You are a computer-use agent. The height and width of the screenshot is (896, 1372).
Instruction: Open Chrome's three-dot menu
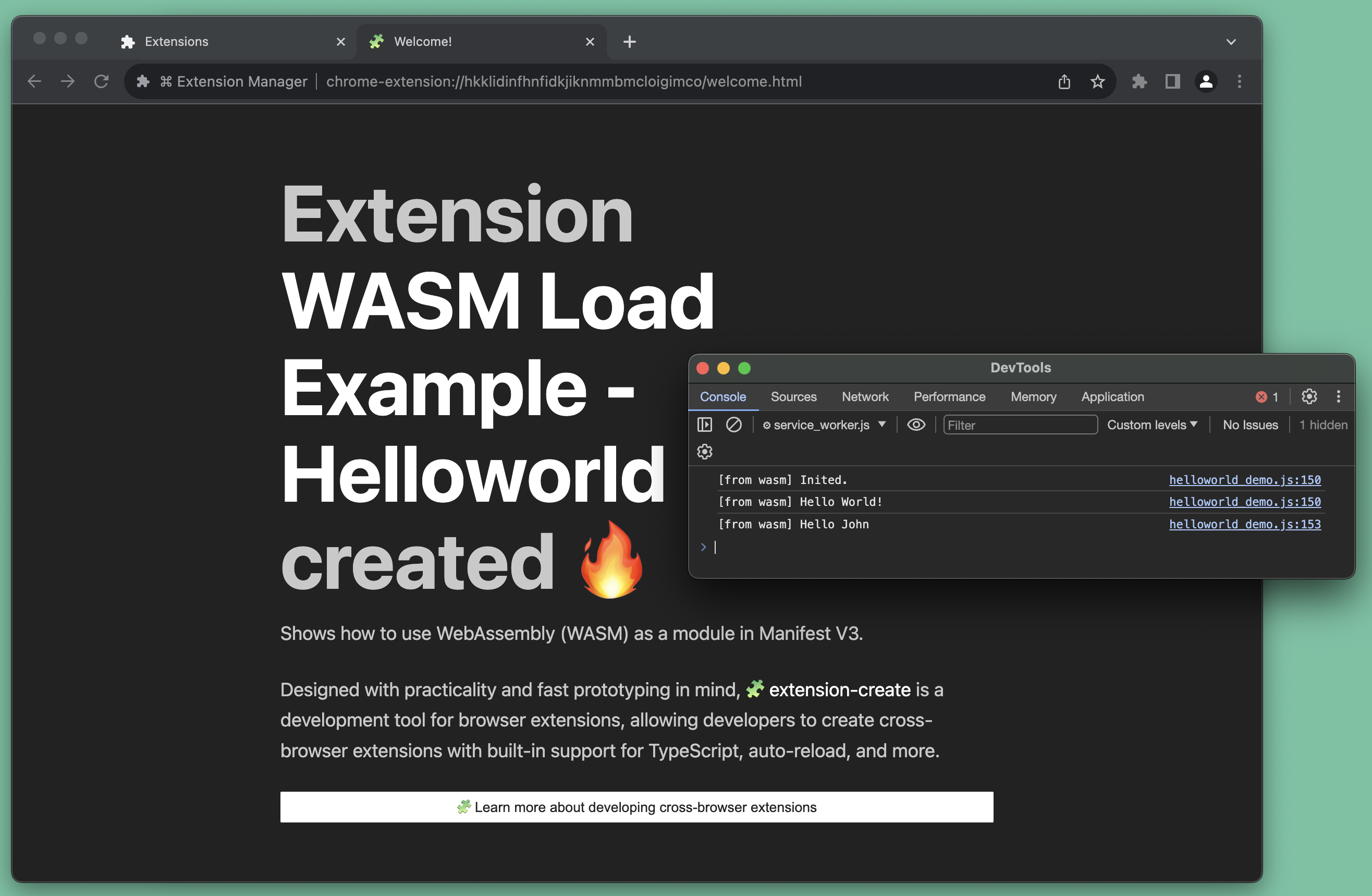1240,81
